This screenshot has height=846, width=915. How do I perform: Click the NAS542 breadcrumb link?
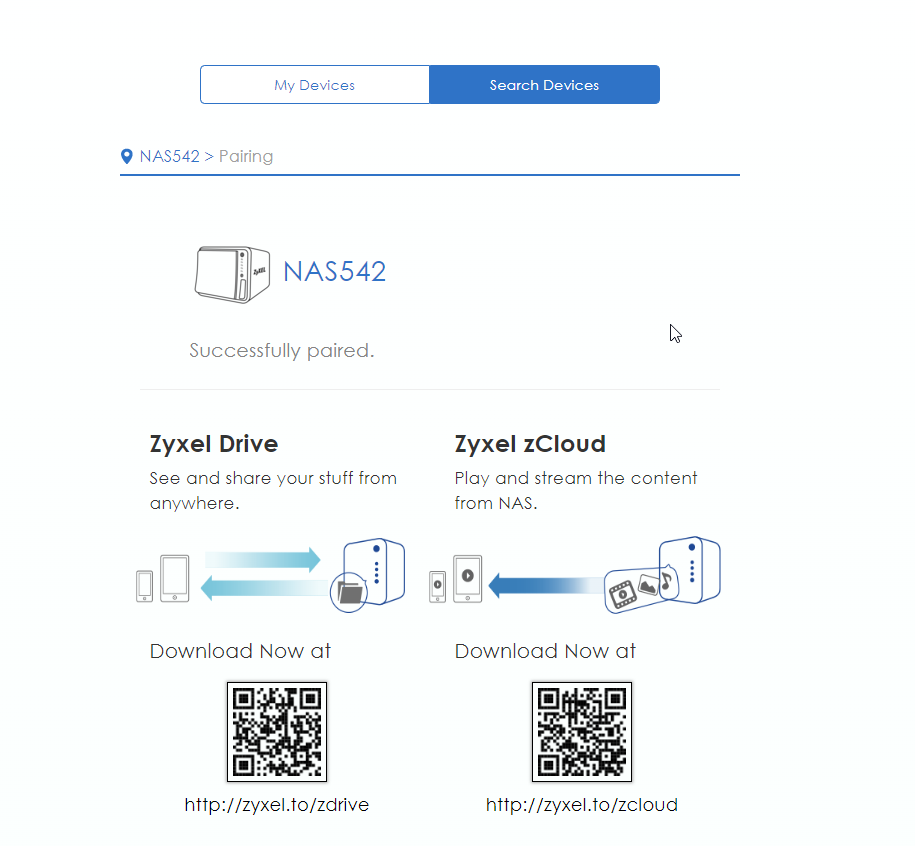[169, 156]
